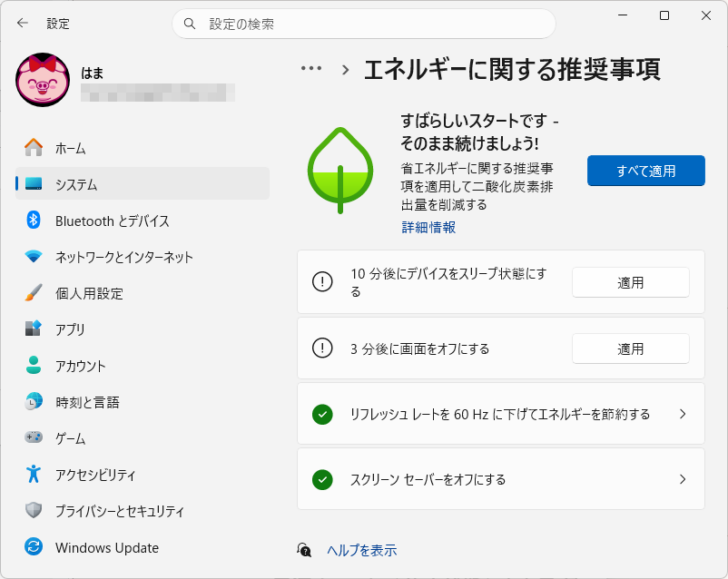Open Bluetooth とデバイス settings
728x579 pixels.
coord(143,220)
